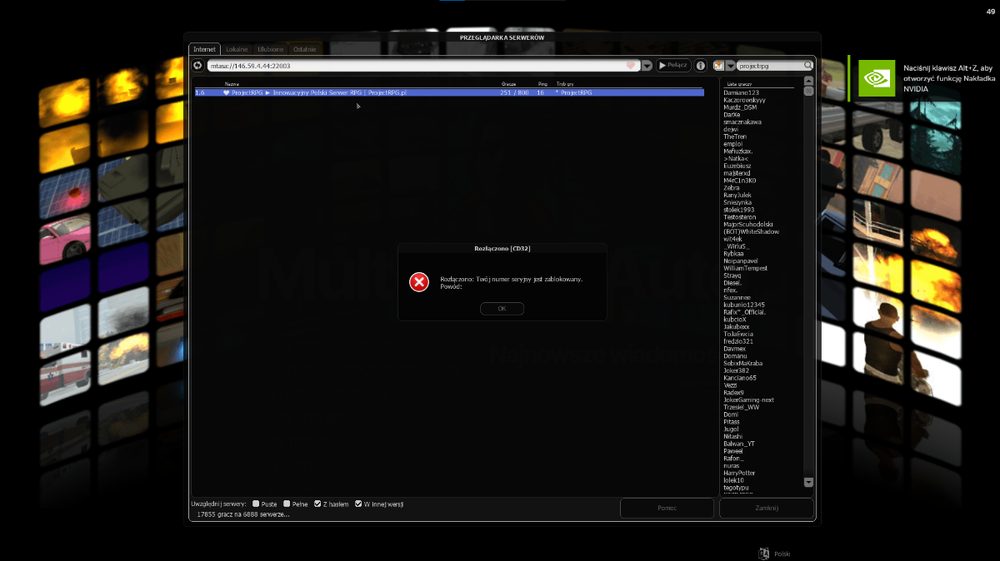Click the pink car thumbnail in background
This screenshot has height=561, width=1000.
coord(65,240)
